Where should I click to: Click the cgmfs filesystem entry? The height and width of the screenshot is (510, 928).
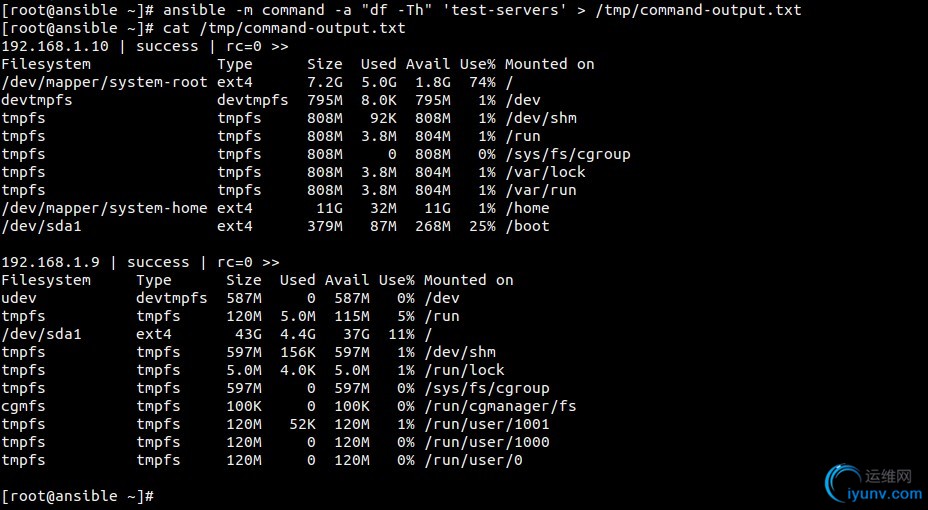pyautogui.click(x=23, y=406)
